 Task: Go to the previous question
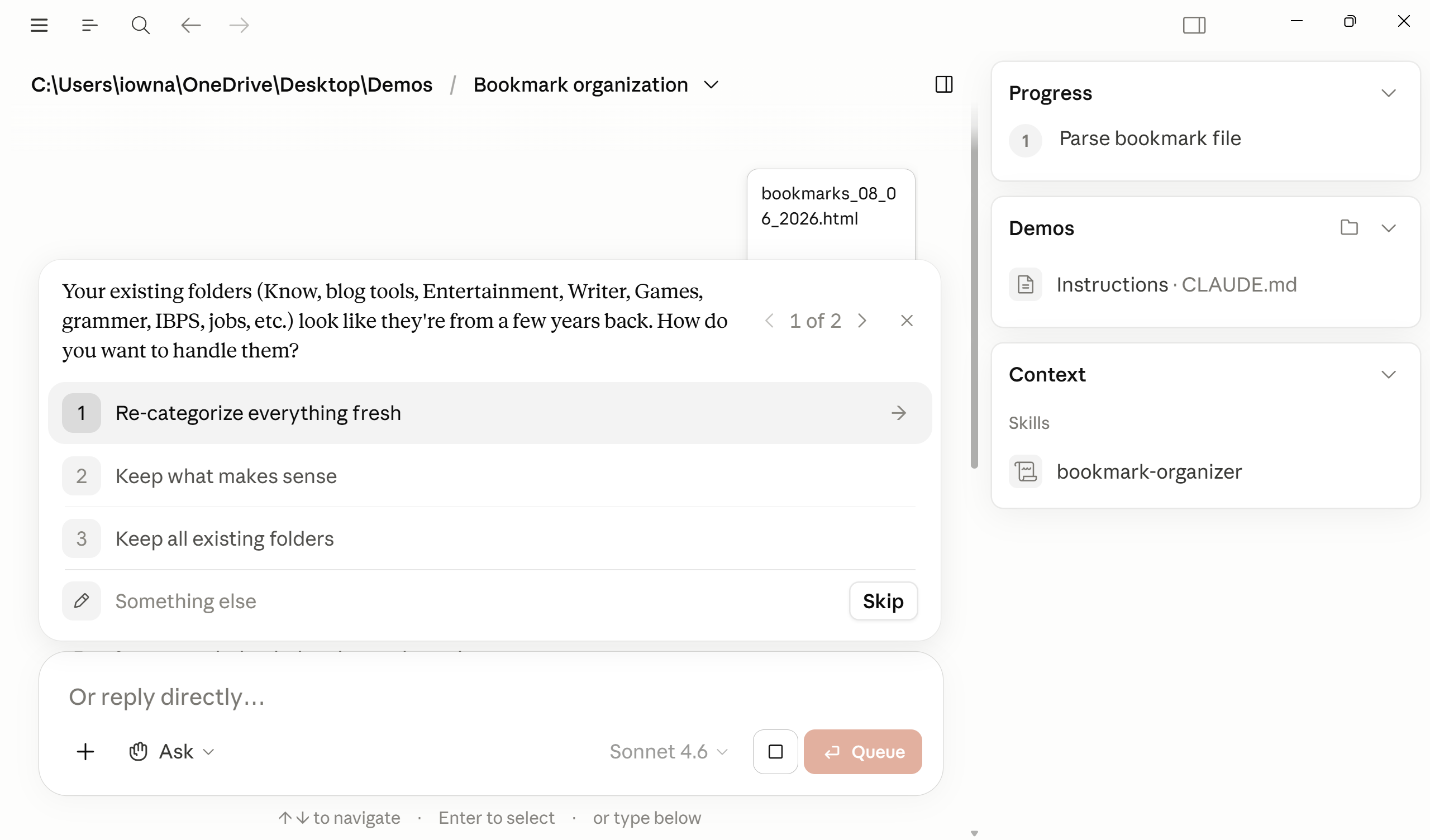point(769,321)
